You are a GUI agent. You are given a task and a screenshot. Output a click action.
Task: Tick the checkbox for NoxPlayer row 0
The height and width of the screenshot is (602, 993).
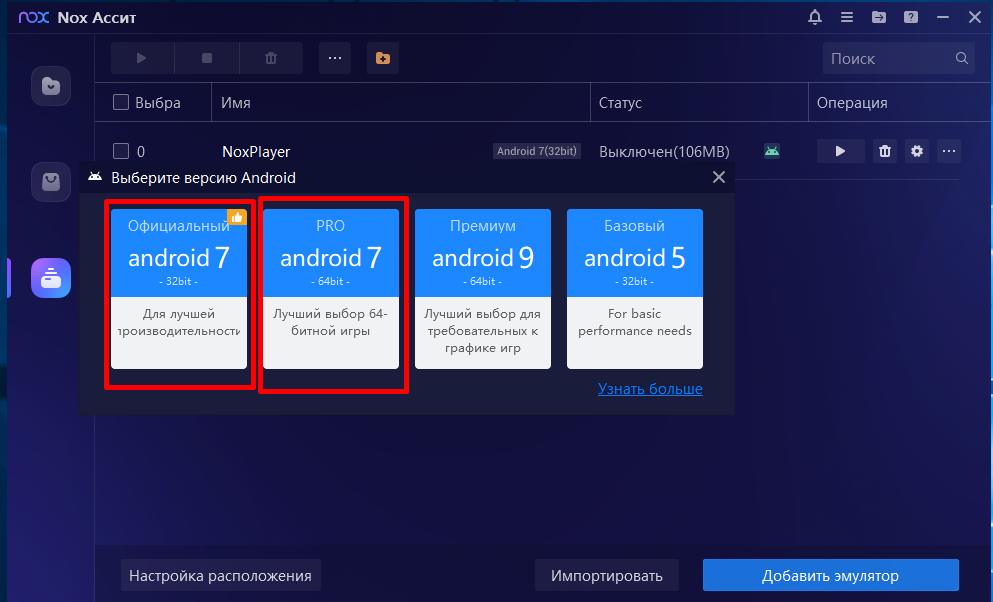(x=120, y=151)
